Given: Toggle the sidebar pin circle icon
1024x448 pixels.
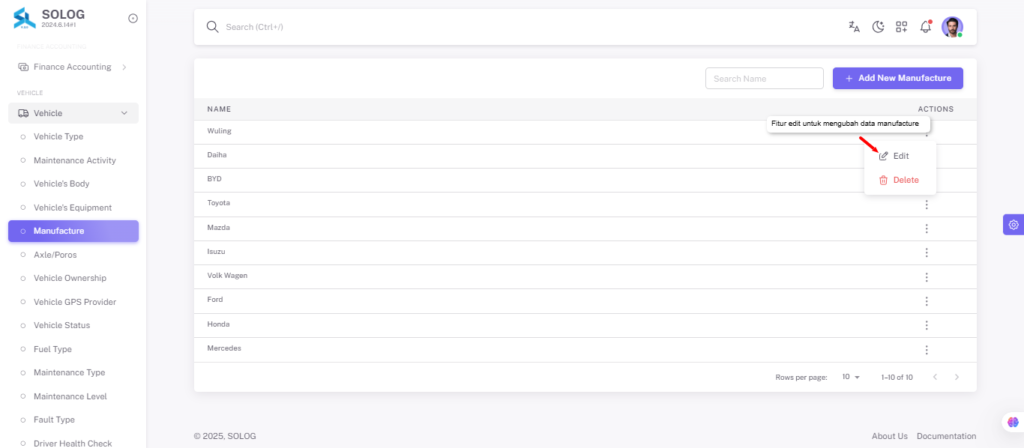Looking at the screenshot, I should click(133, 18).
